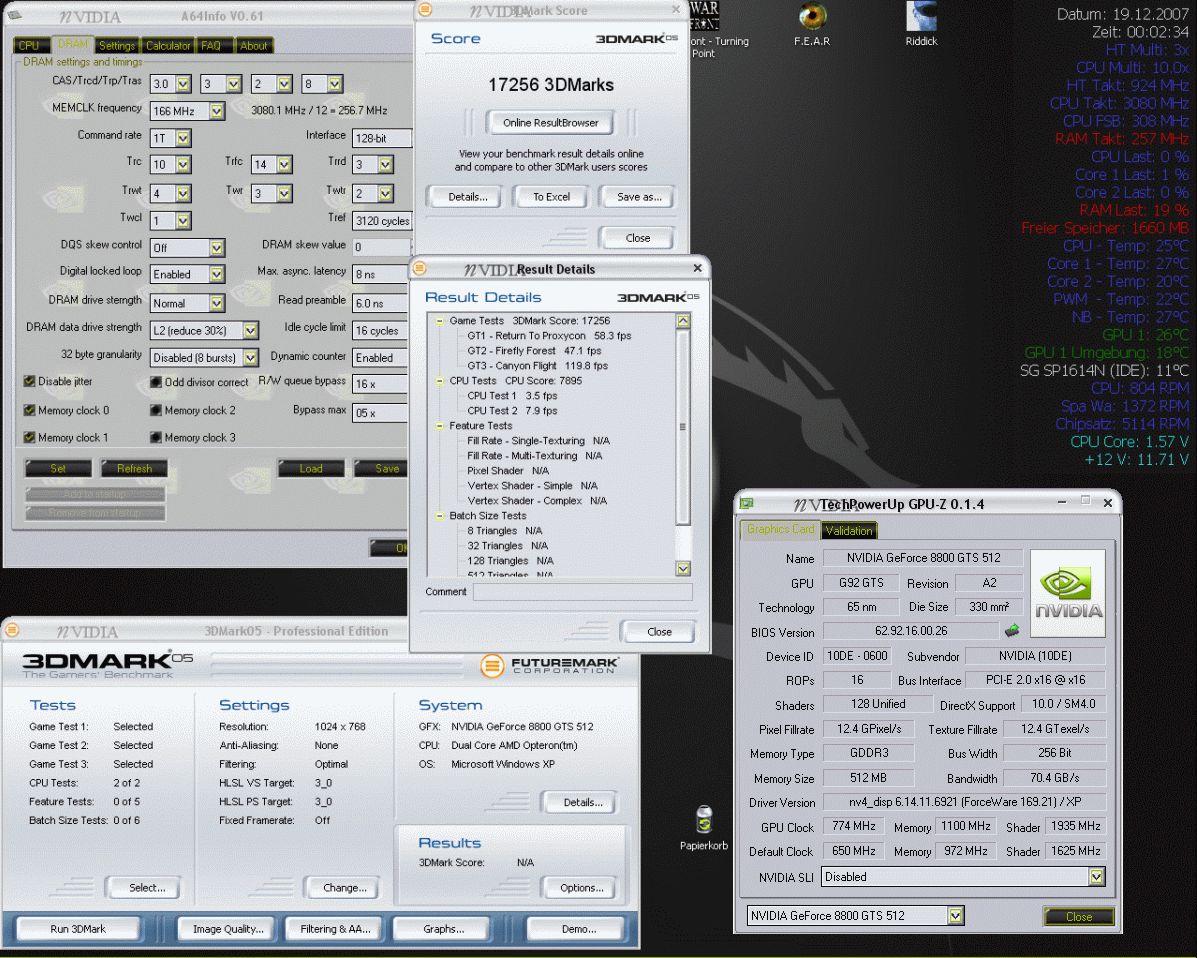Open the F.E.A.R desktop shortcut icon

pos(812,17)
